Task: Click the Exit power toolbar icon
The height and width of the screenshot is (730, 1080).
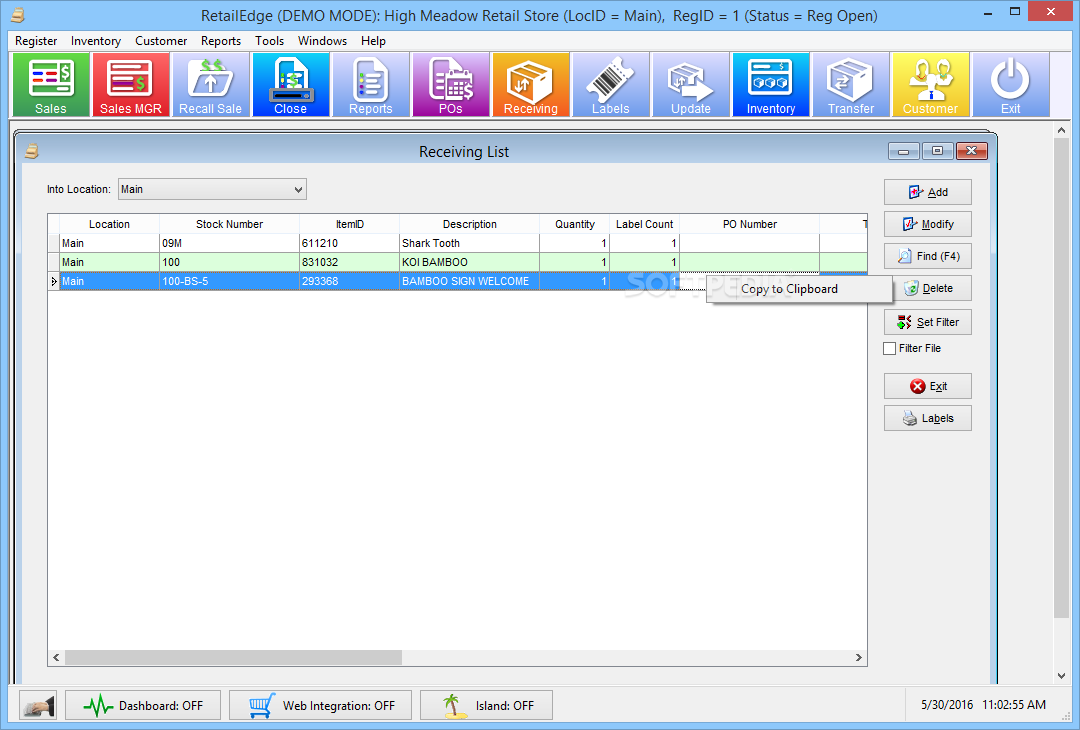Action: point(1010,85)
